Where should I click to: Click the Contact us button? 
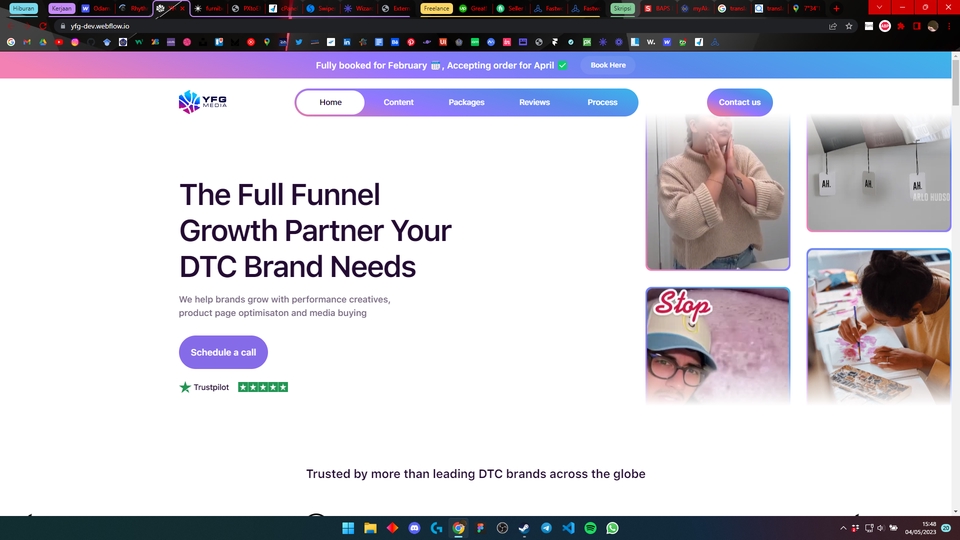pyautogui.click(x=740, y=102)
